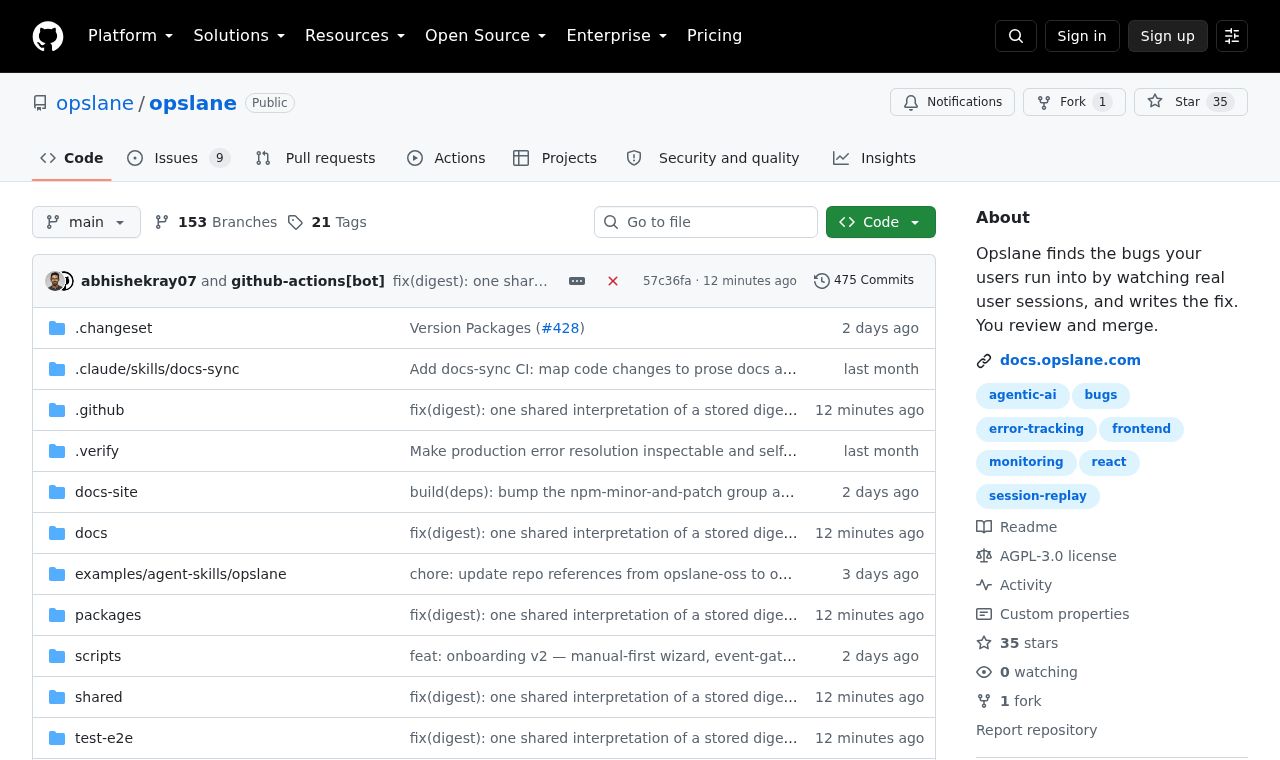Click the folder icon beside scripts
The height and width of the screenshot is (760, 1280).
coord(57,656)
